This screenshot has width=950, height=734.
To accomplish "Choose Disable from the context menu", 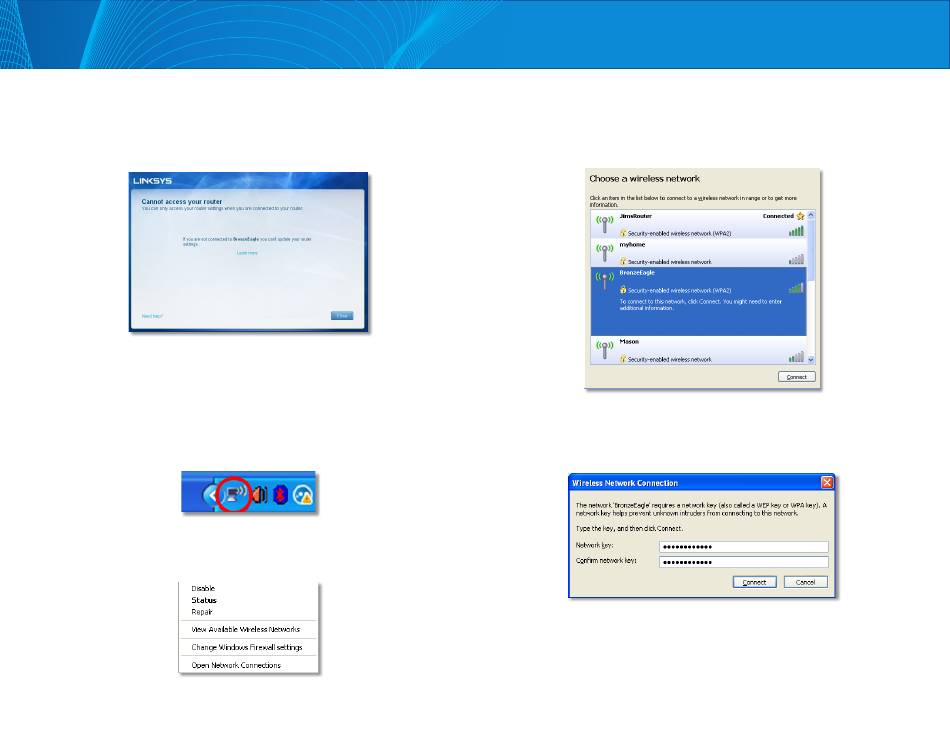I will pos(203,588).
